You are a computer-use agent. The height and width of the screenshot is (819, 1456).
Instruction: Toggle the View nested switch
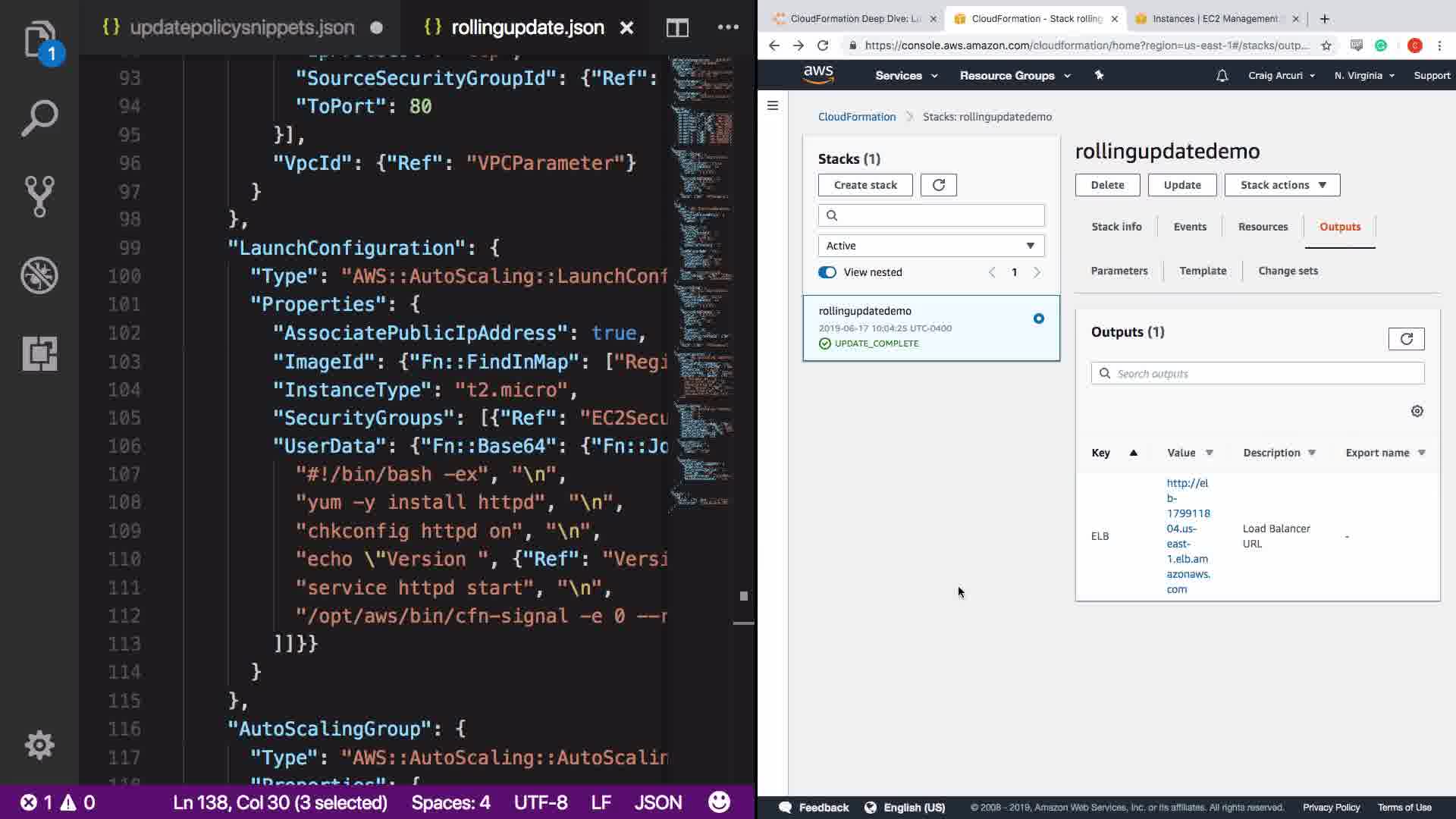(827, 272)
